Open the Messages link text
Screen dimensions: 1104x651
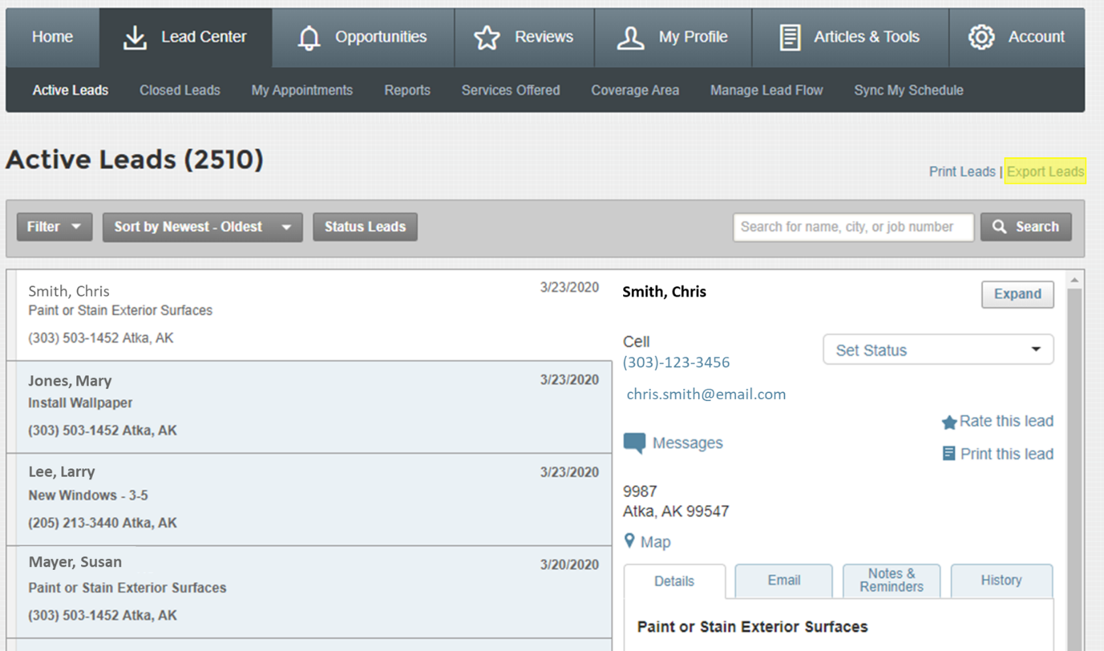(x=687, y=443)
